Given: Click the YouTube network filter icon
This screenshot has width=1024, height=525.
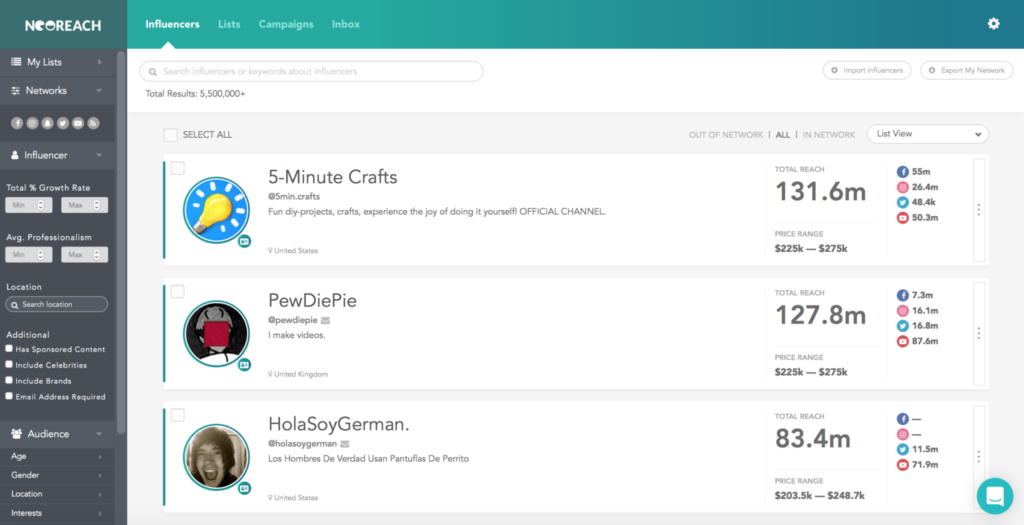Looking at the screenshot, I should click(x=77, y=123).
